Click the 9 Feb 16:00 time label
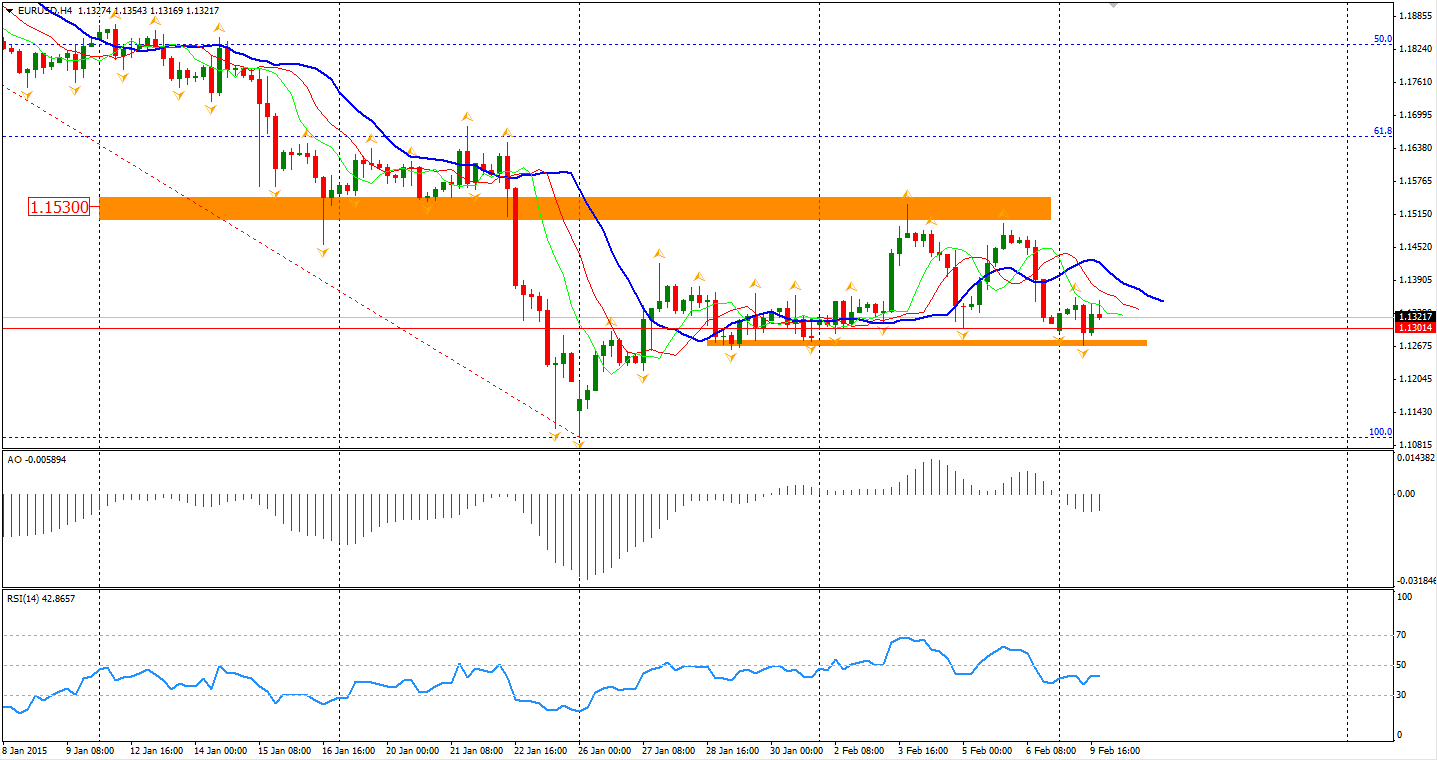The width and height of the screenshot is (1437, 760). [1114, 749]
